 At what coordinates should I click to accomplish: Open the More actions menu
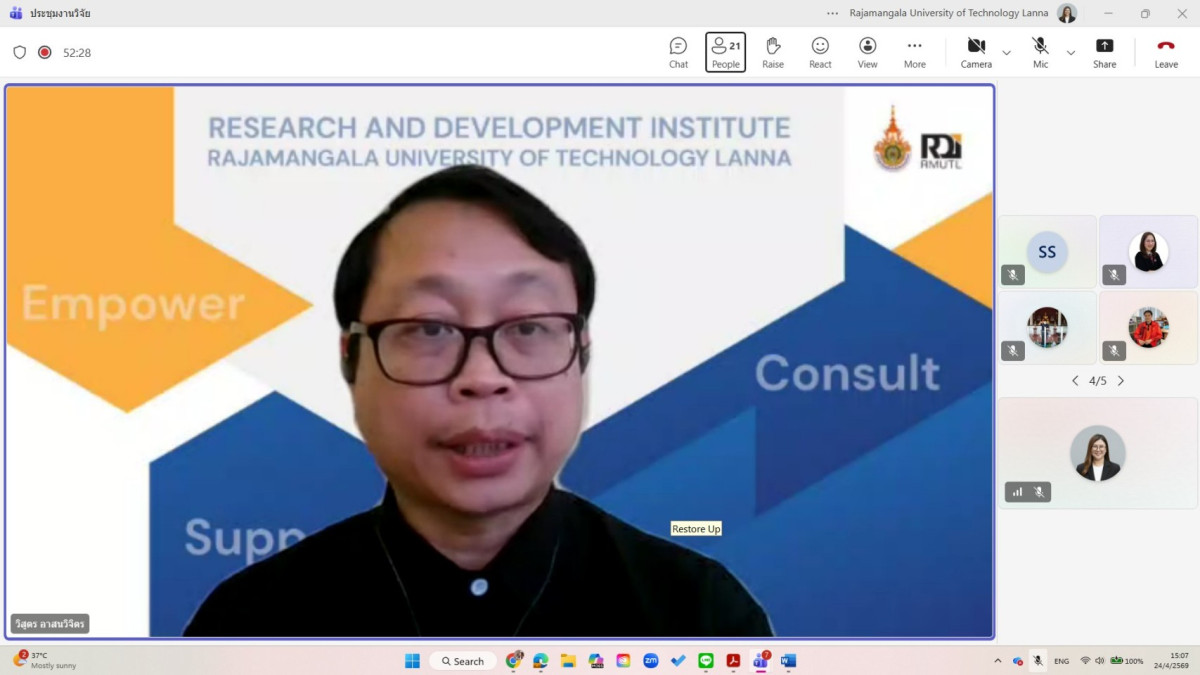(914, 52)
